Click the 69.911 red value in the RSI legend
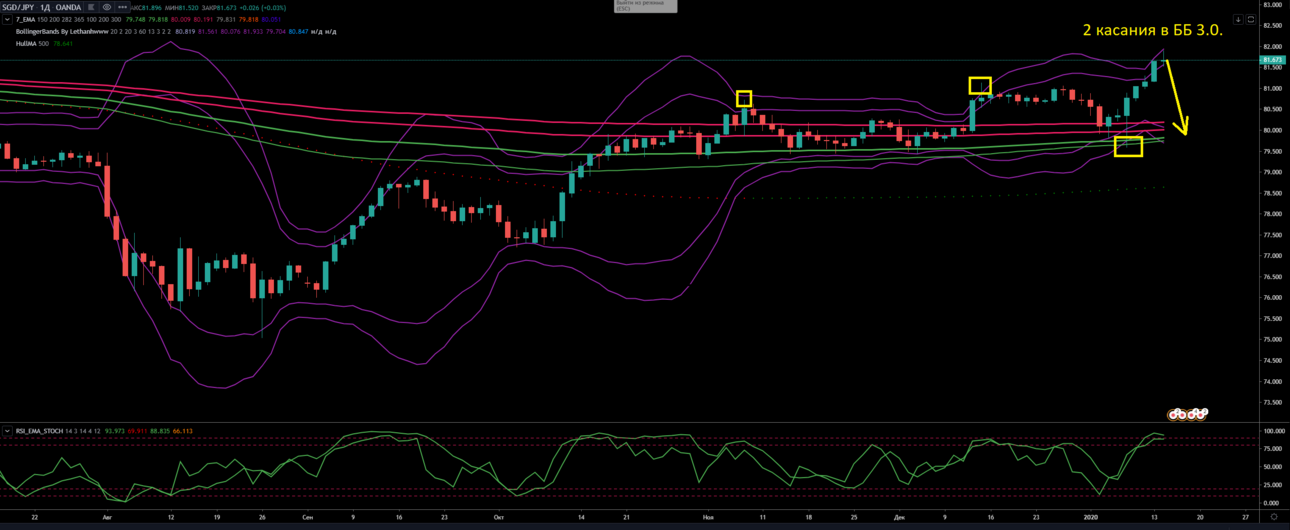This screenshot has width=1290, height=530. click(137, 431)
